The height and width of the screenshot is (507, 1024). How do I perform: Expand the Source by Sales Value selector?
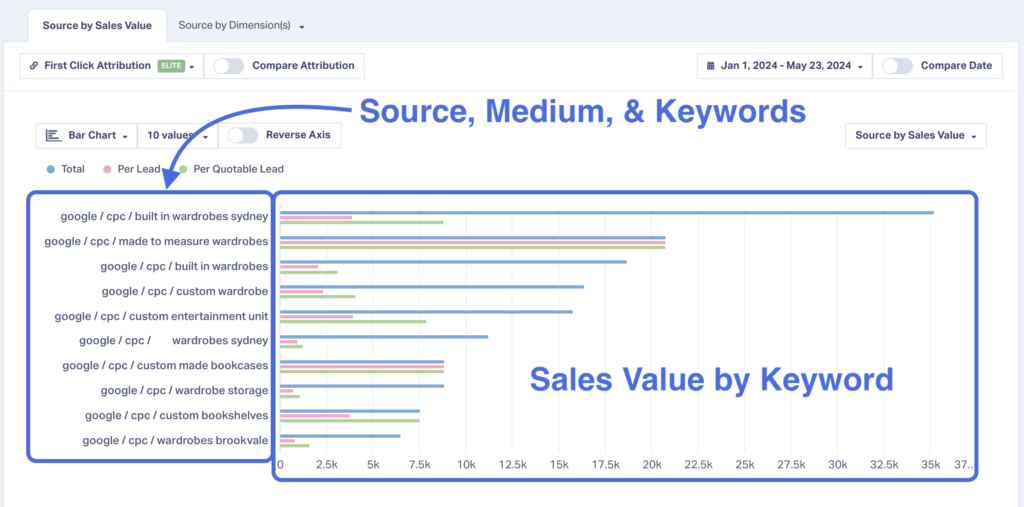(x=916, y=136)
